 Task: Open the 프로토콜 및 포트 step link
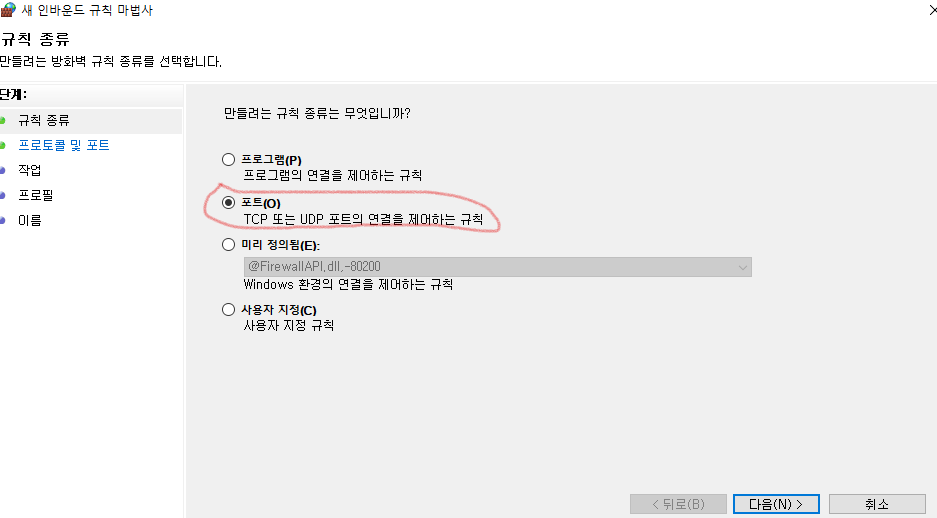tap(64, 145)
